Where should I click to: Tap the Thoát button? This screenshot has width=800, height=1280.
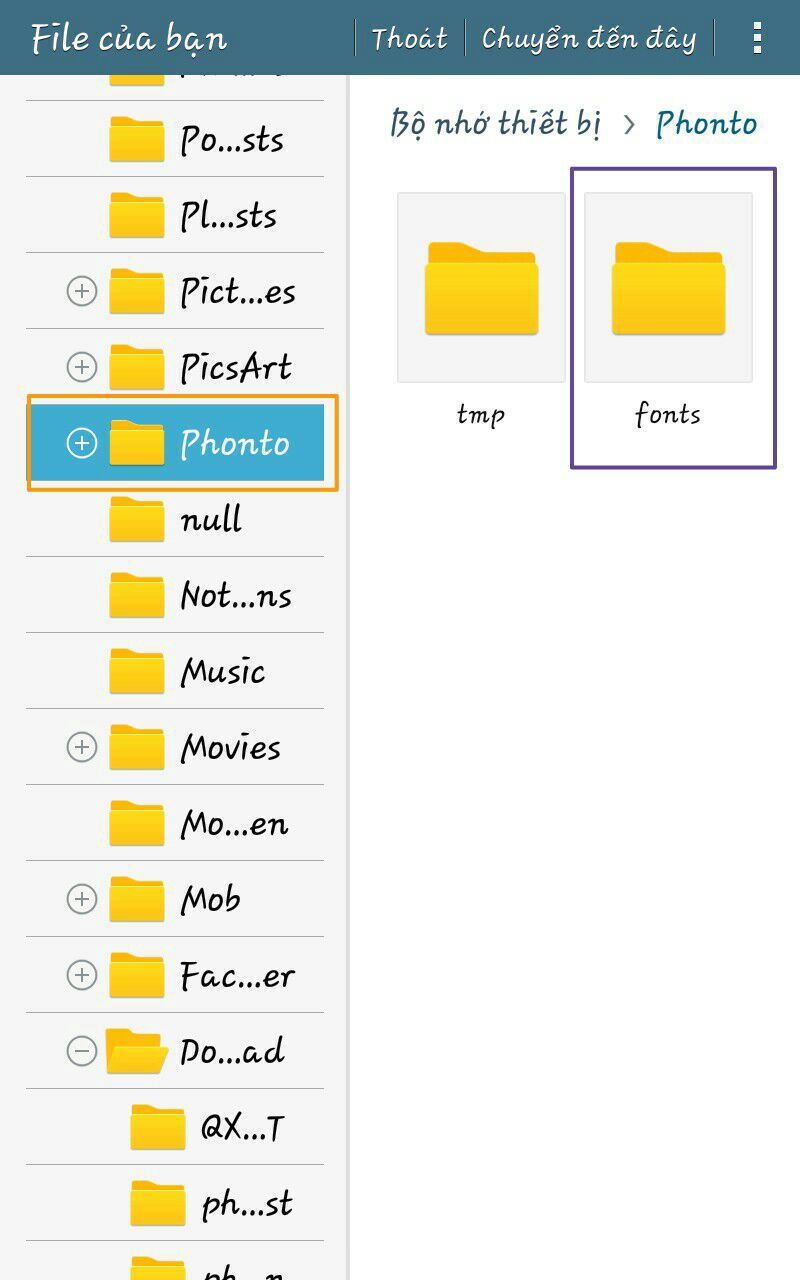click(409, 38)
